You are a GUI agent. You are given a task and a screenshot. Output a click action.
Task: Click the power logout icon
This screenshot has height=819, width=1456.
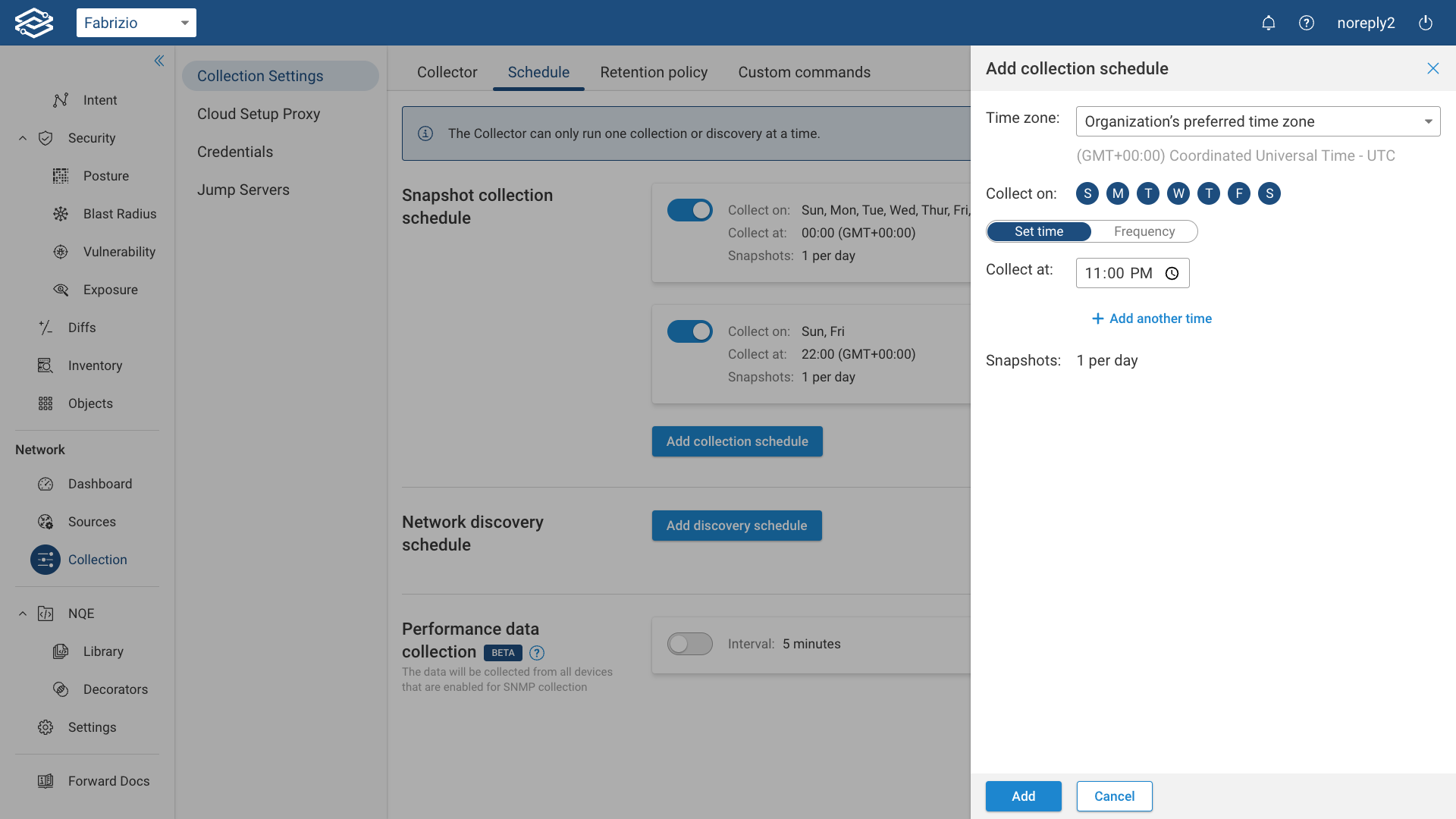coord(1426,23)
